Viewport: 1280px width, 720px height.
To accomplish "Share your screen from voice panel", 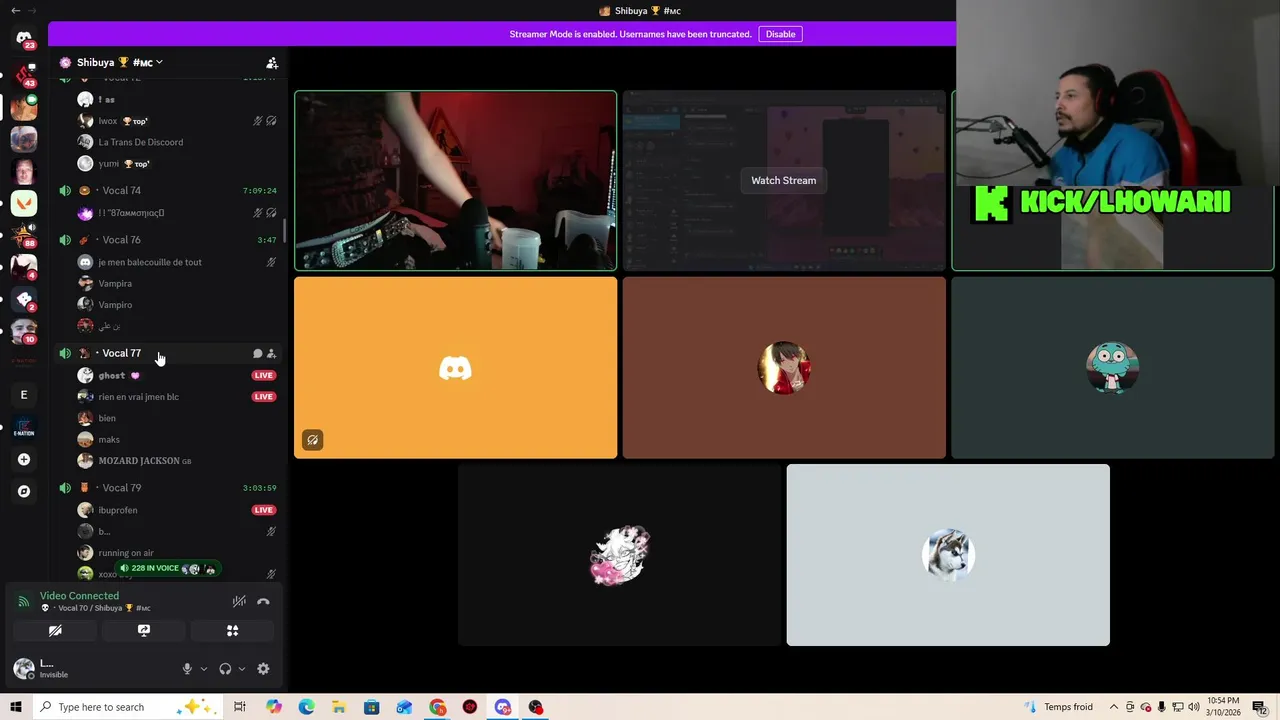I will coord(144,631).
